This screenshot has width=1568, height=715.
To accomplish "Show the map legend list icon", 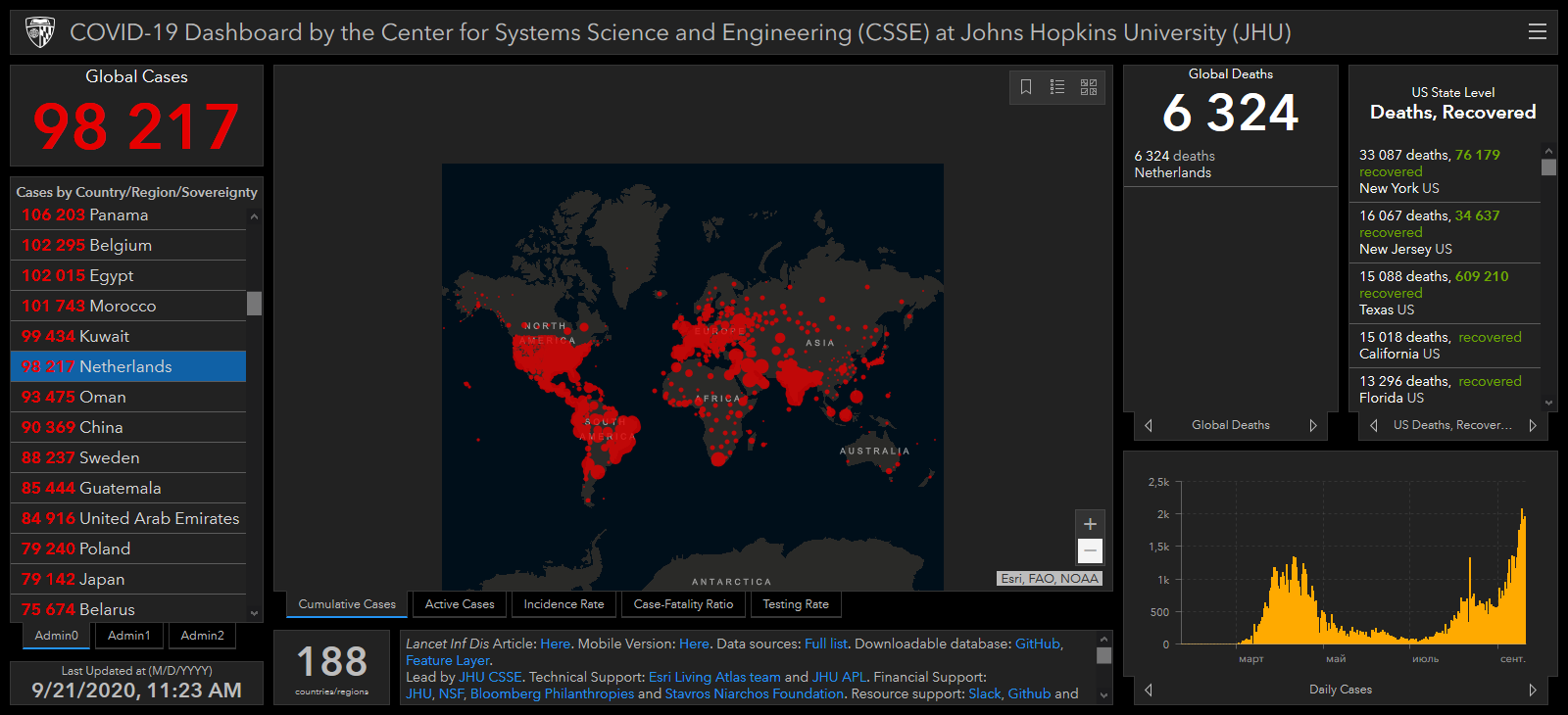I will tap(1057, 87).
